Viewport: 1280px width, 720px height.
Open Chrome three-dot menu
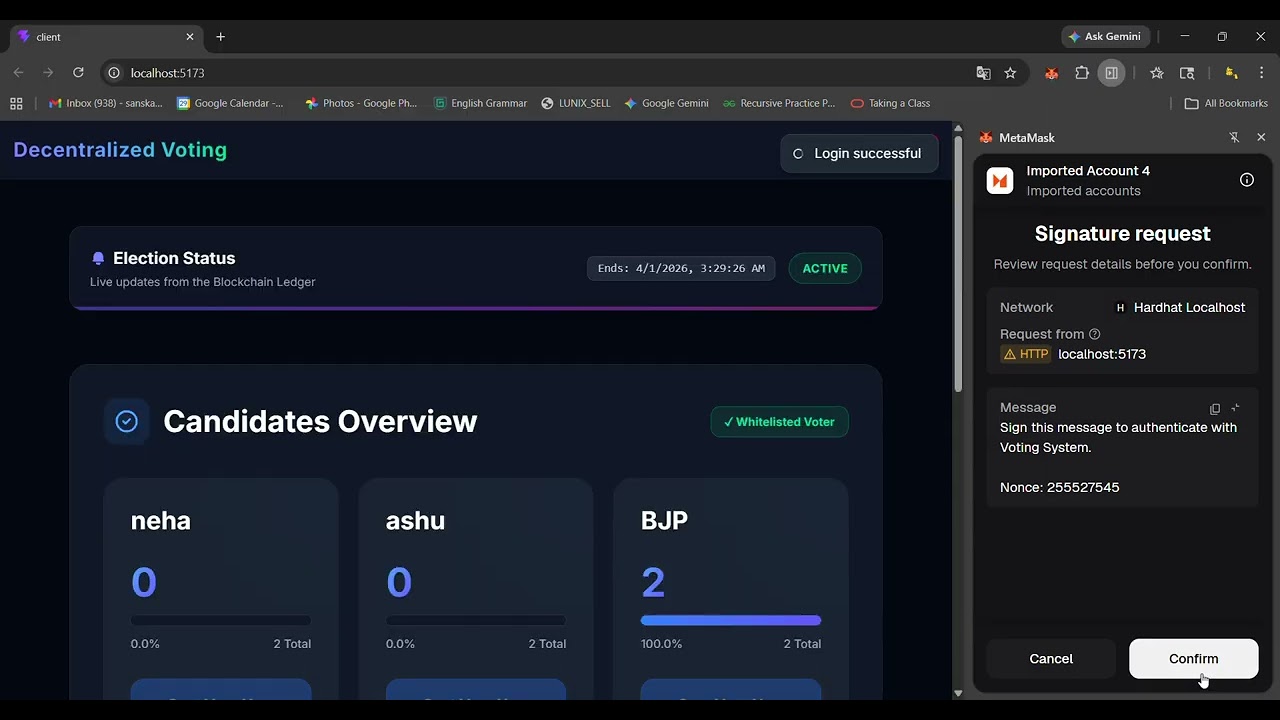(x=1261, y=73)
